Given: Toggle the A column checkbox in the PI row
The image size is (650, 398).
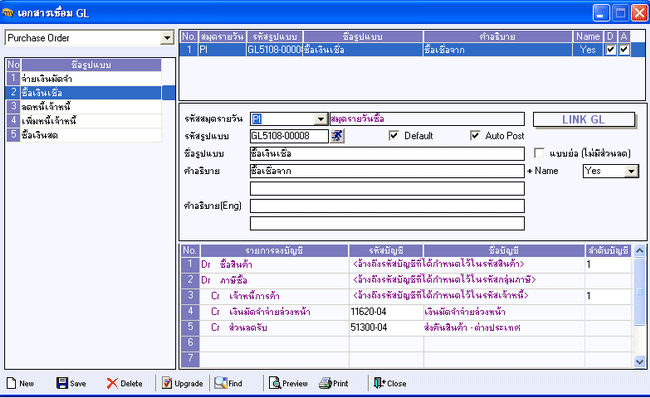Looking at the screenshot, I should pyautogui.click(x=624, y=50).
